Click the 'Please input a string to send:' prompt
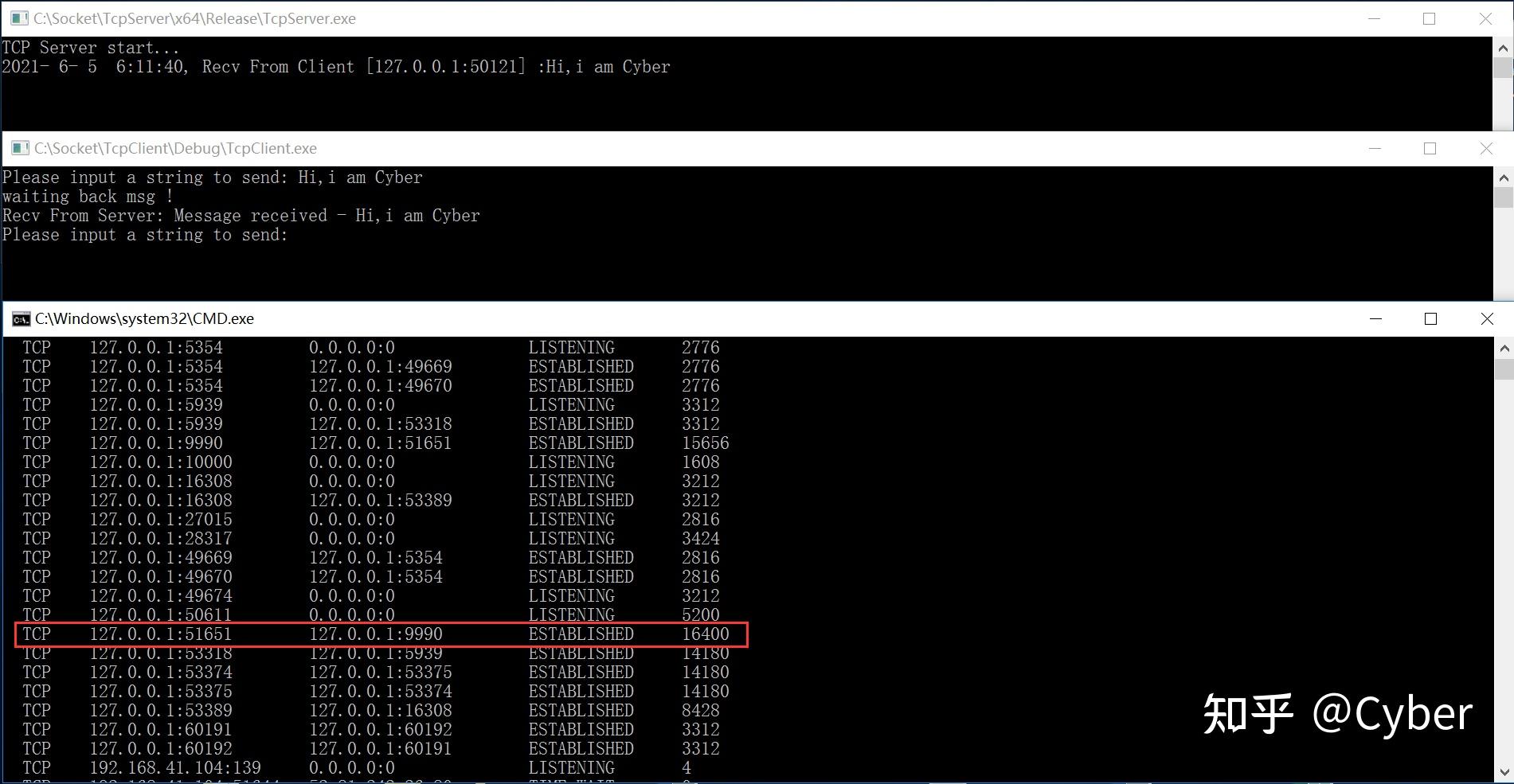This screenshot has width=1514, height=784. [145, 234]
